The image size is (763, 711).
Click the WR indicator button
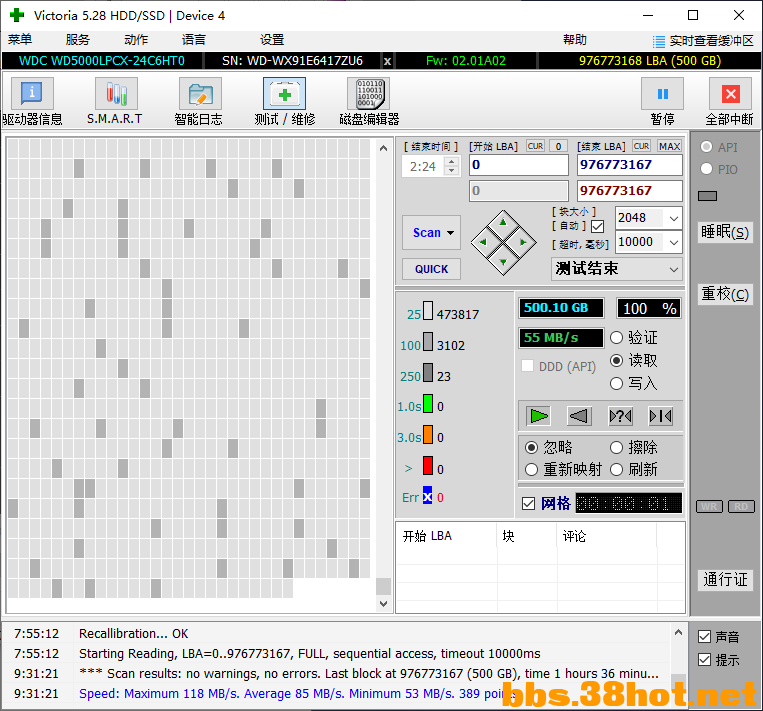pyautogui.click(x=709, y=507)
